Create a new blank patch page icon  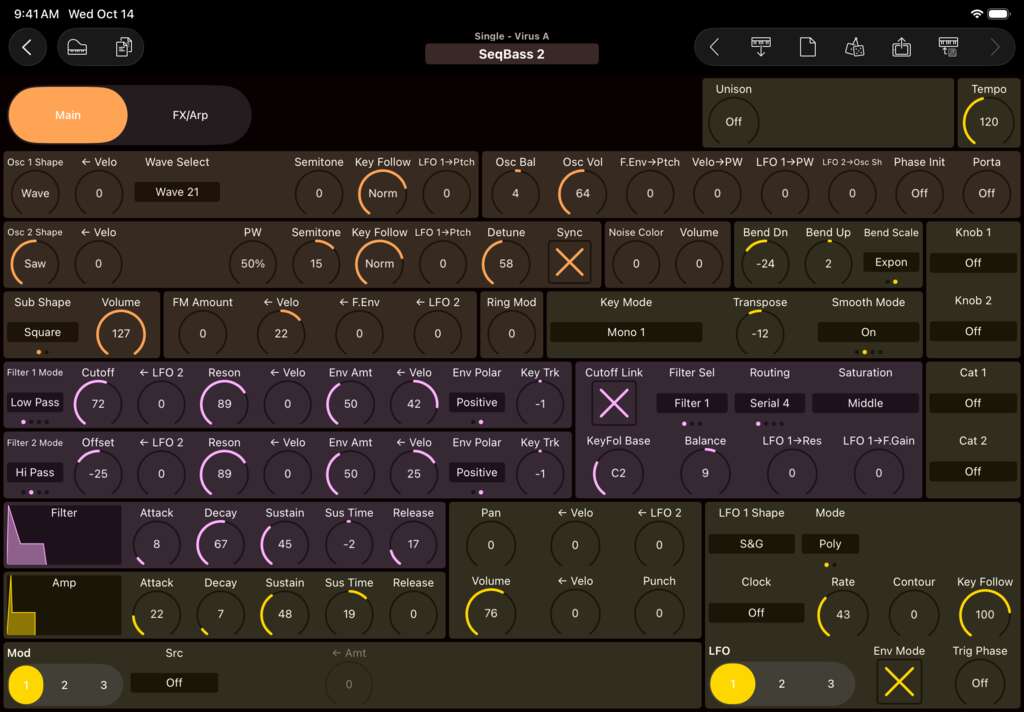pos(808,48)
